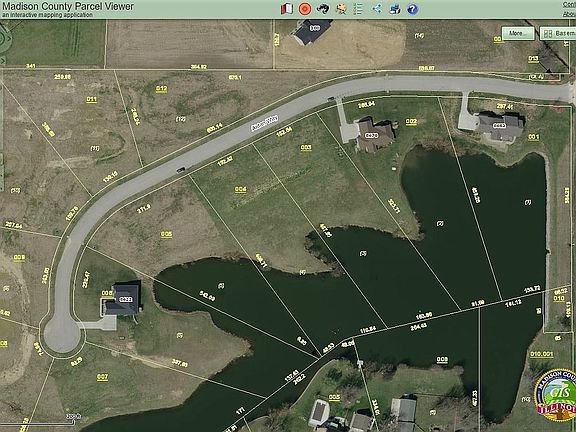
Task: Click the red circular target icon
Action: click(305, 9)
